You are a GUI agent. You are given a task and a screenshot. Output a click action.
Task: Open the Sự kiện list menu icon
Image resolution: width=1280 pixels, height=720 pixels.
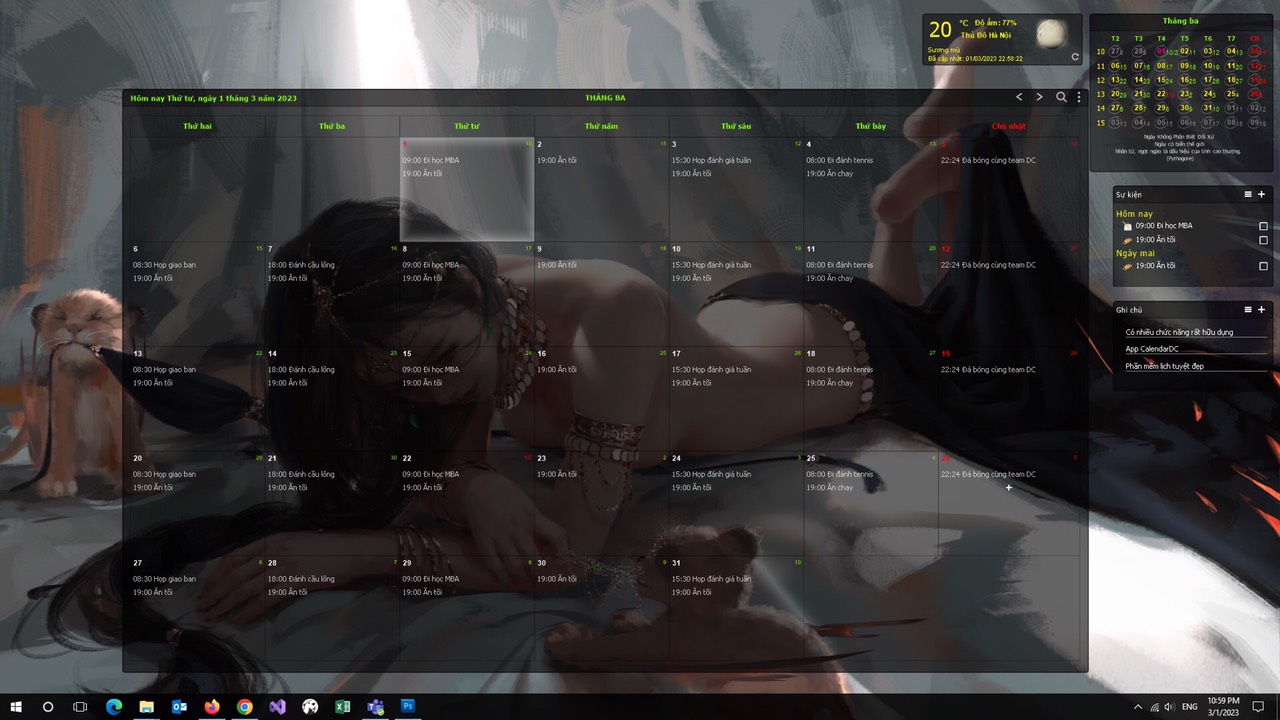(1248, 194)
